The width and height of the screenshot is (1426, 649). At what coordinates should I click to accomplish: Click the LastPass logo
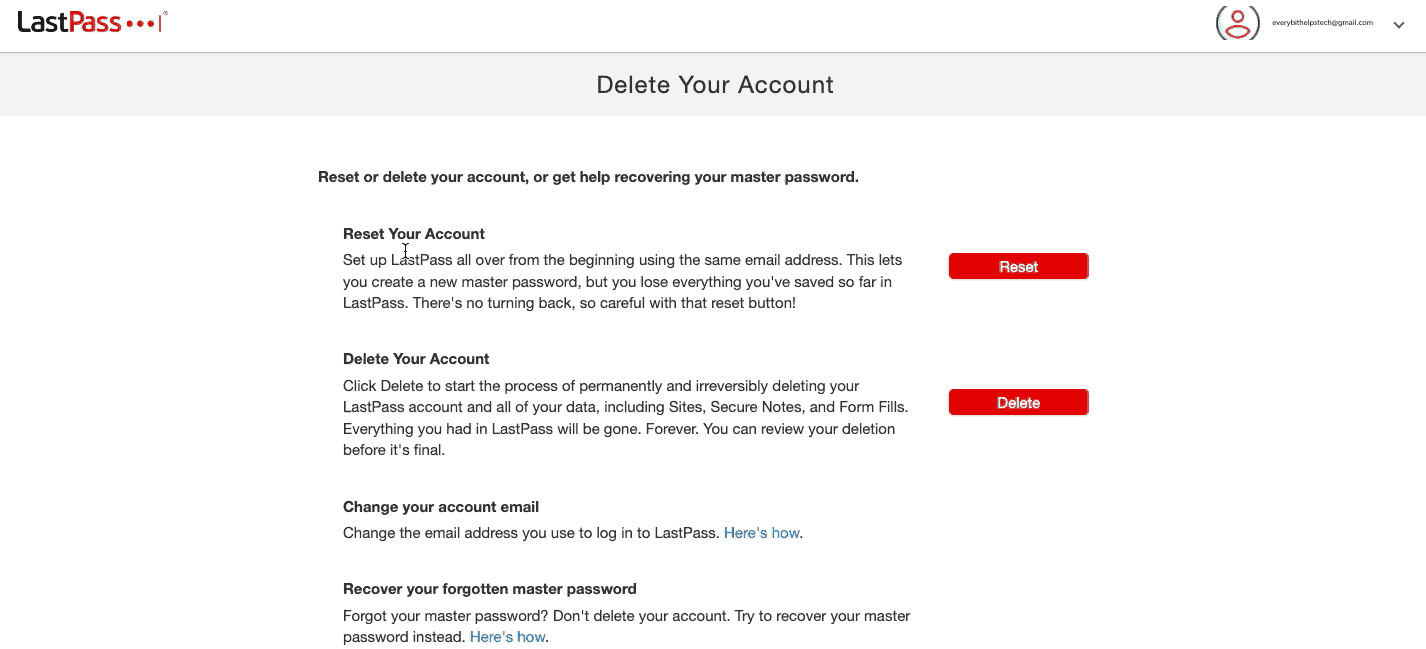tap(92, 22)
